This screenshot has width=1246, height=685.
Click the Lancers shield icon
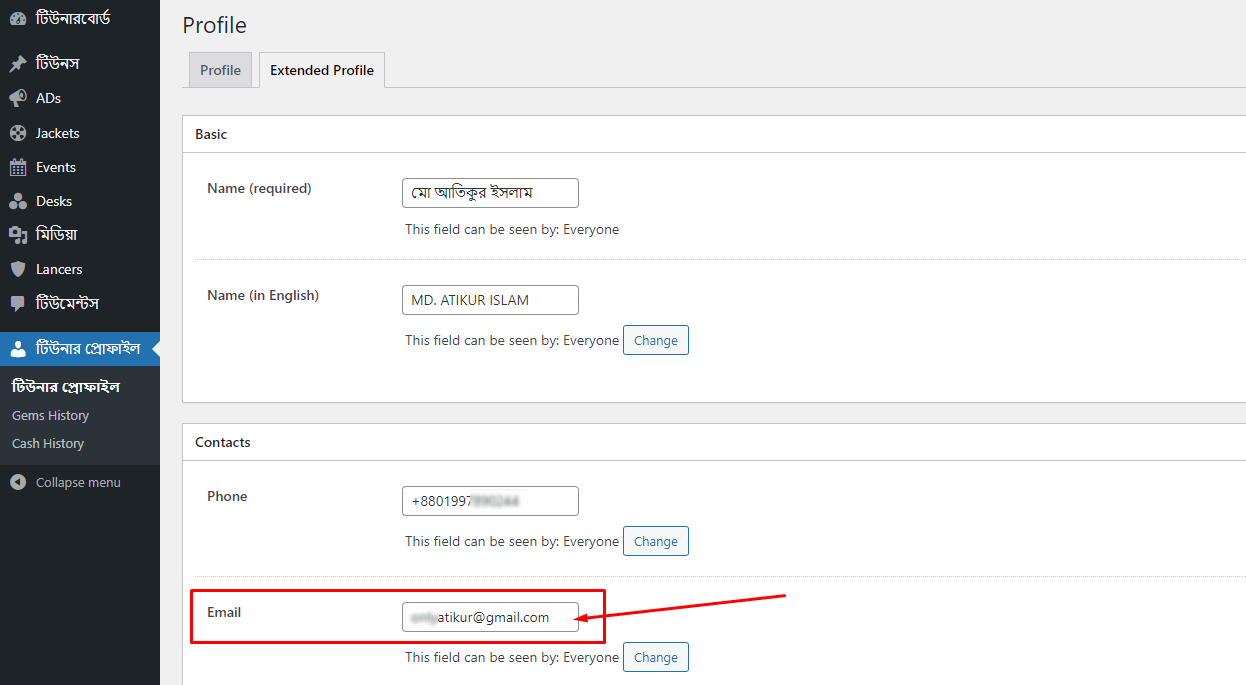pyautogui.click(x=18, y=269)
